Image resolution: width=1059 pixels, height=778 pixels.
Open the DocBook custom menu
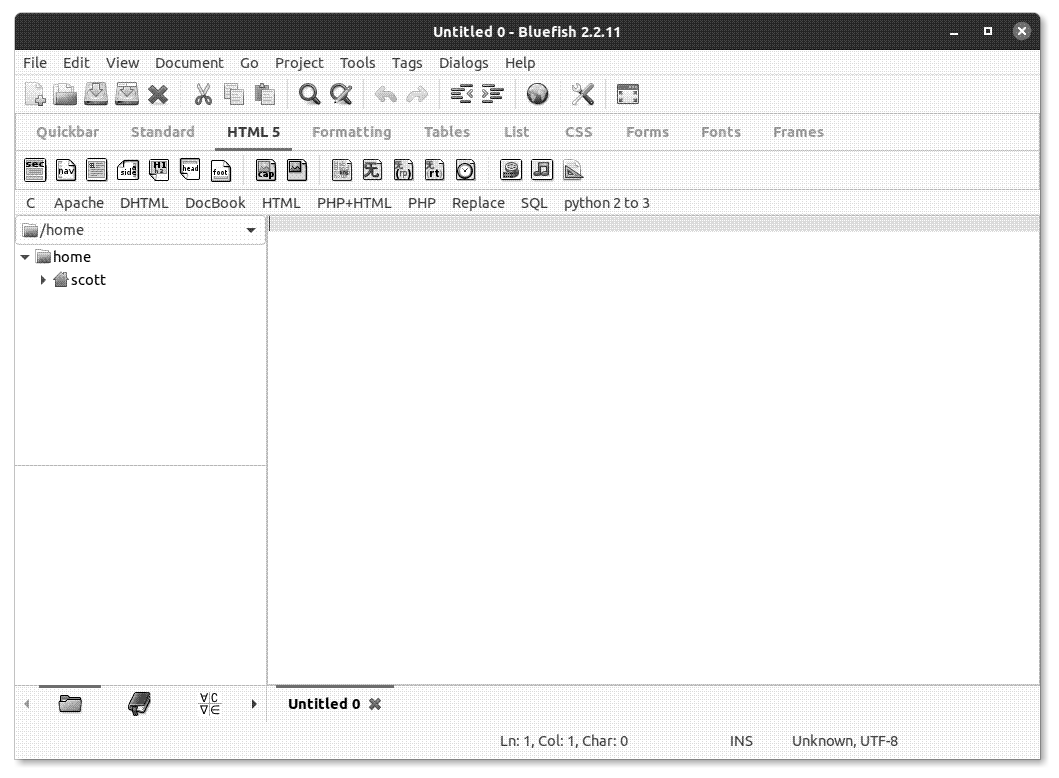pos(215,203)
